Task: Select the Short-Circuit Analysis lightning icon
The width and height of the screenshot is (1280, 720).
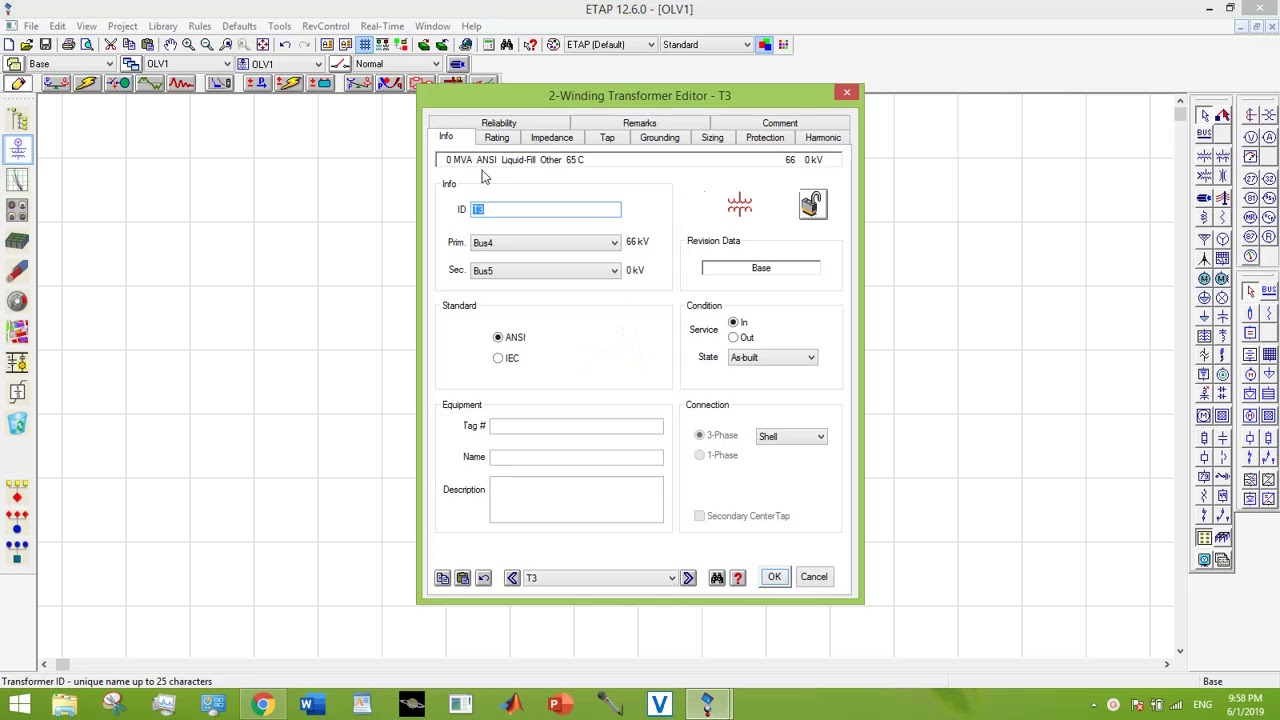Action: click(x=86, y=83)
